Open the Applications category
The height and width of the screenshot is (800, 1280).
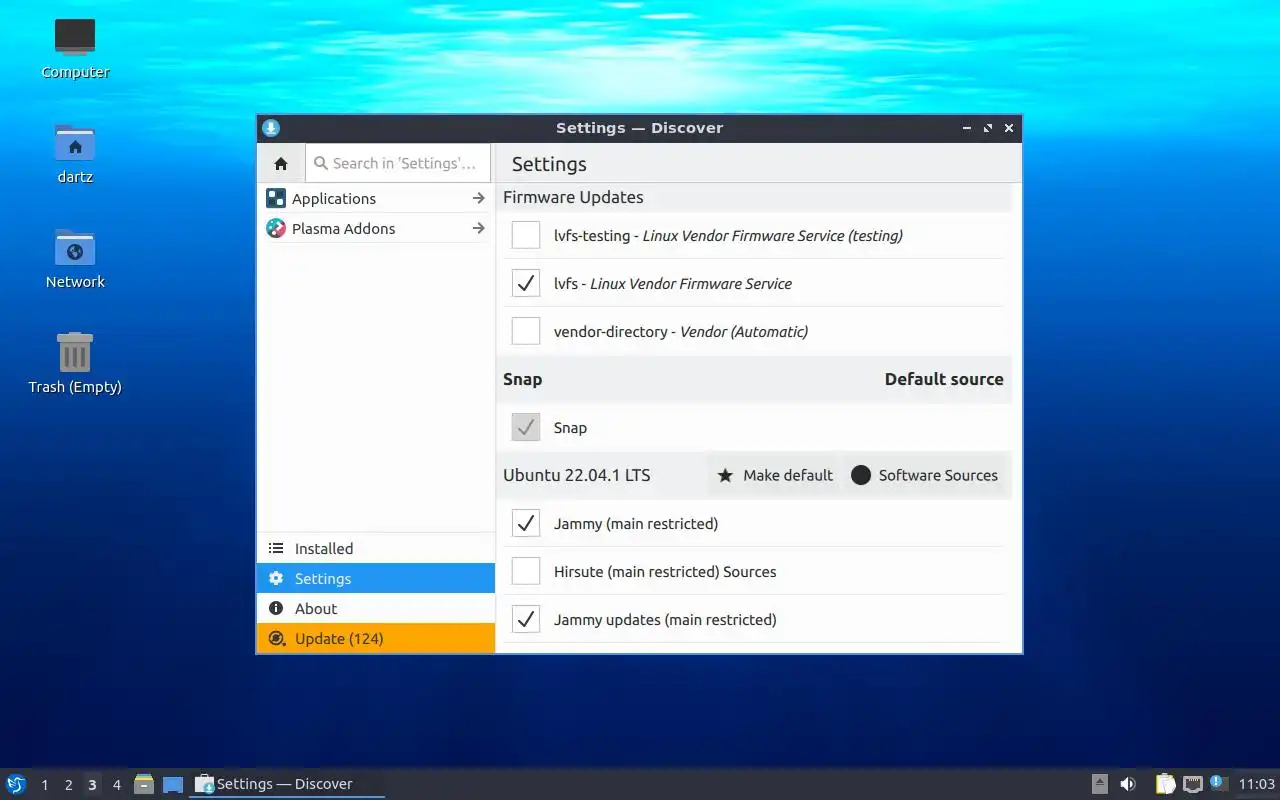point(376,198)
